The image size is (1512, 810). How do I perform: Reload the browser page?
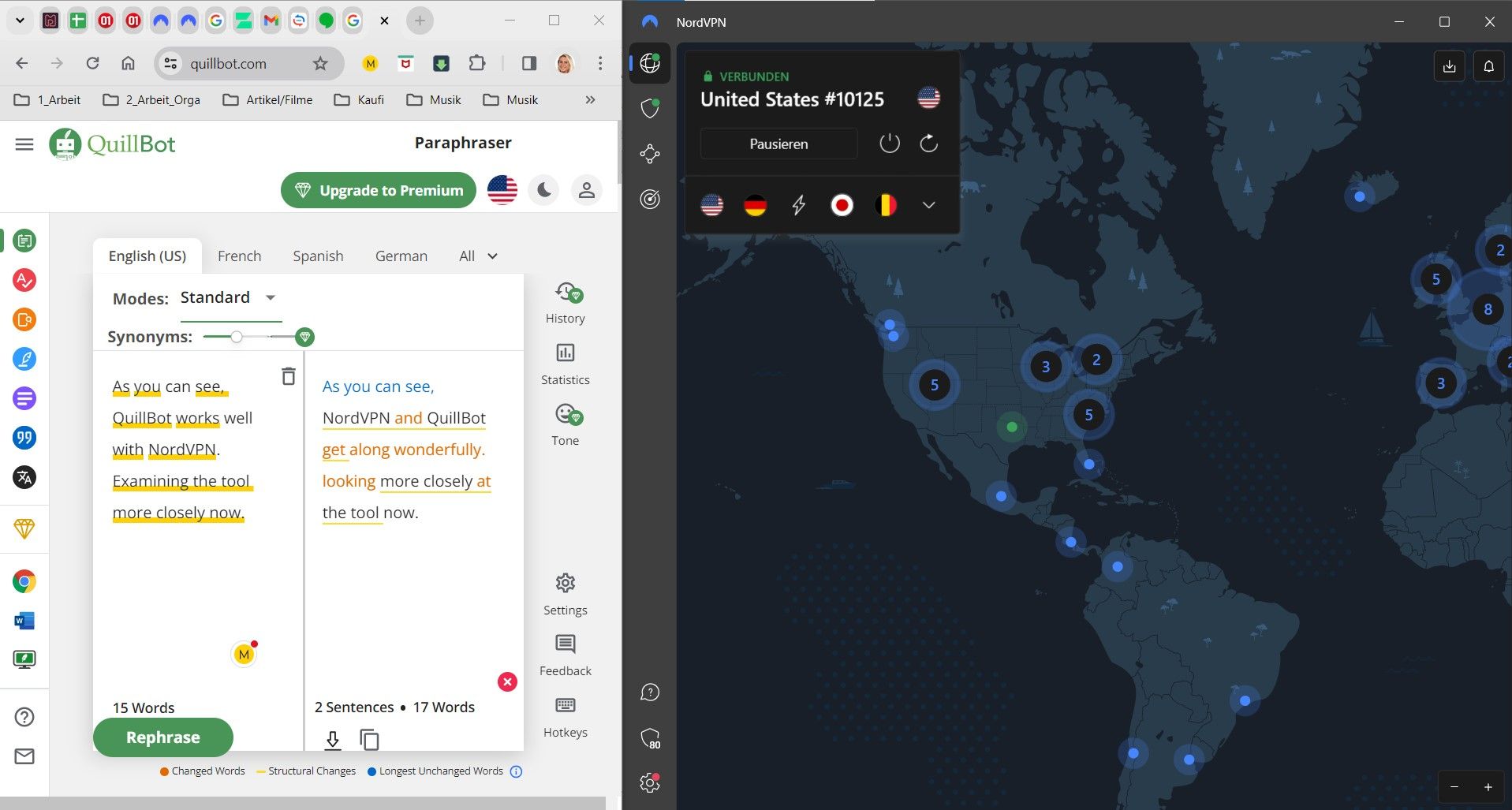pos(92,63)
